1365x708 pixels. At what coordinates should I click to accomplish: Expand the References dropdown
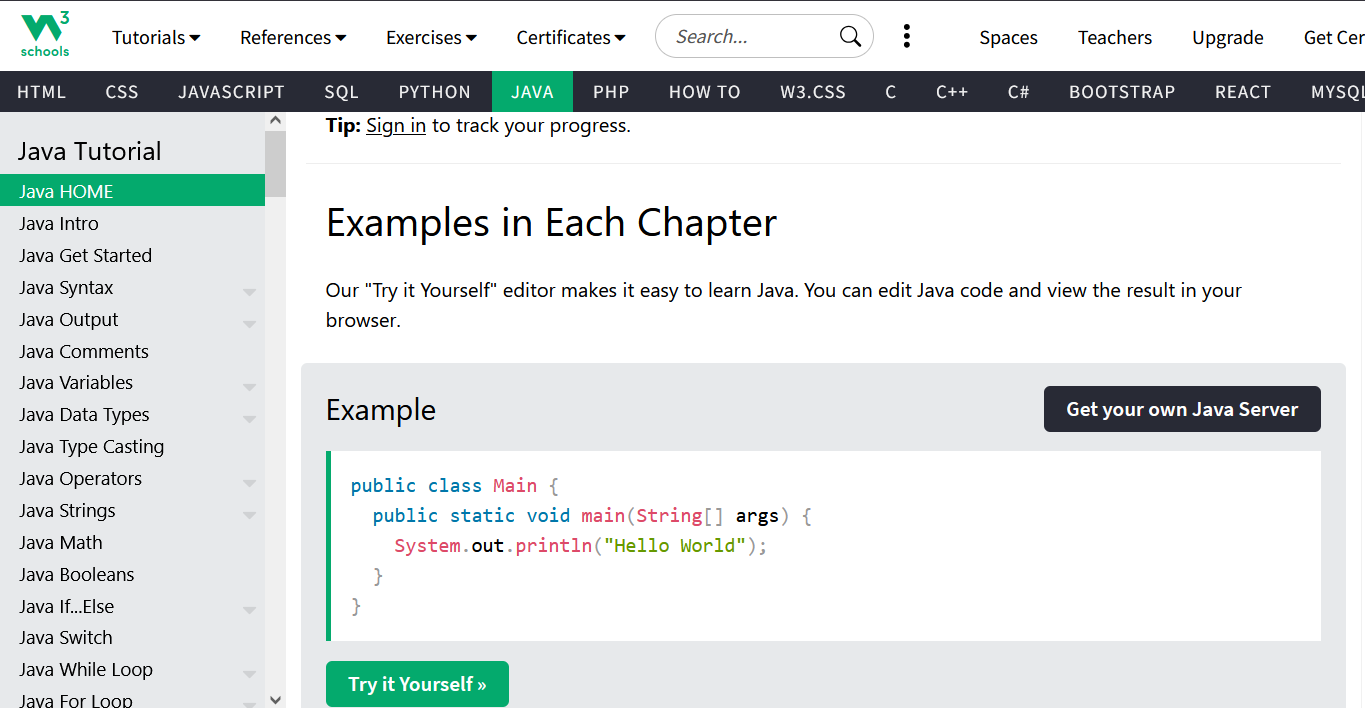pos(293,38)
